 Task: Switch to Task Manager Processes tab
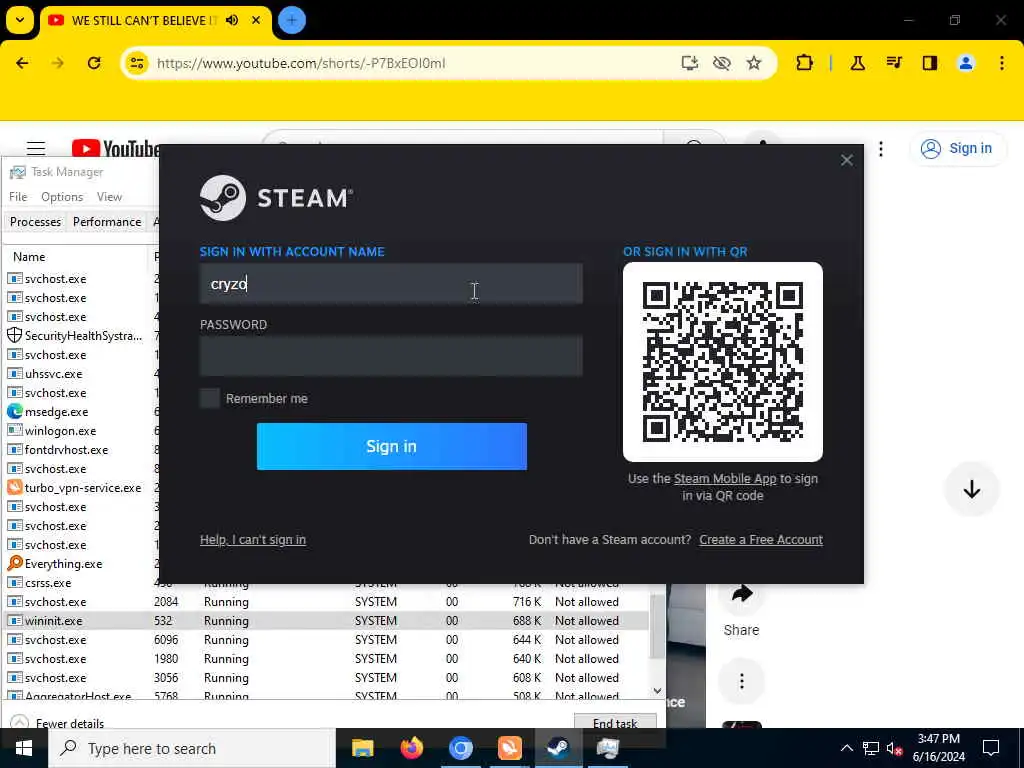[35, 222]
